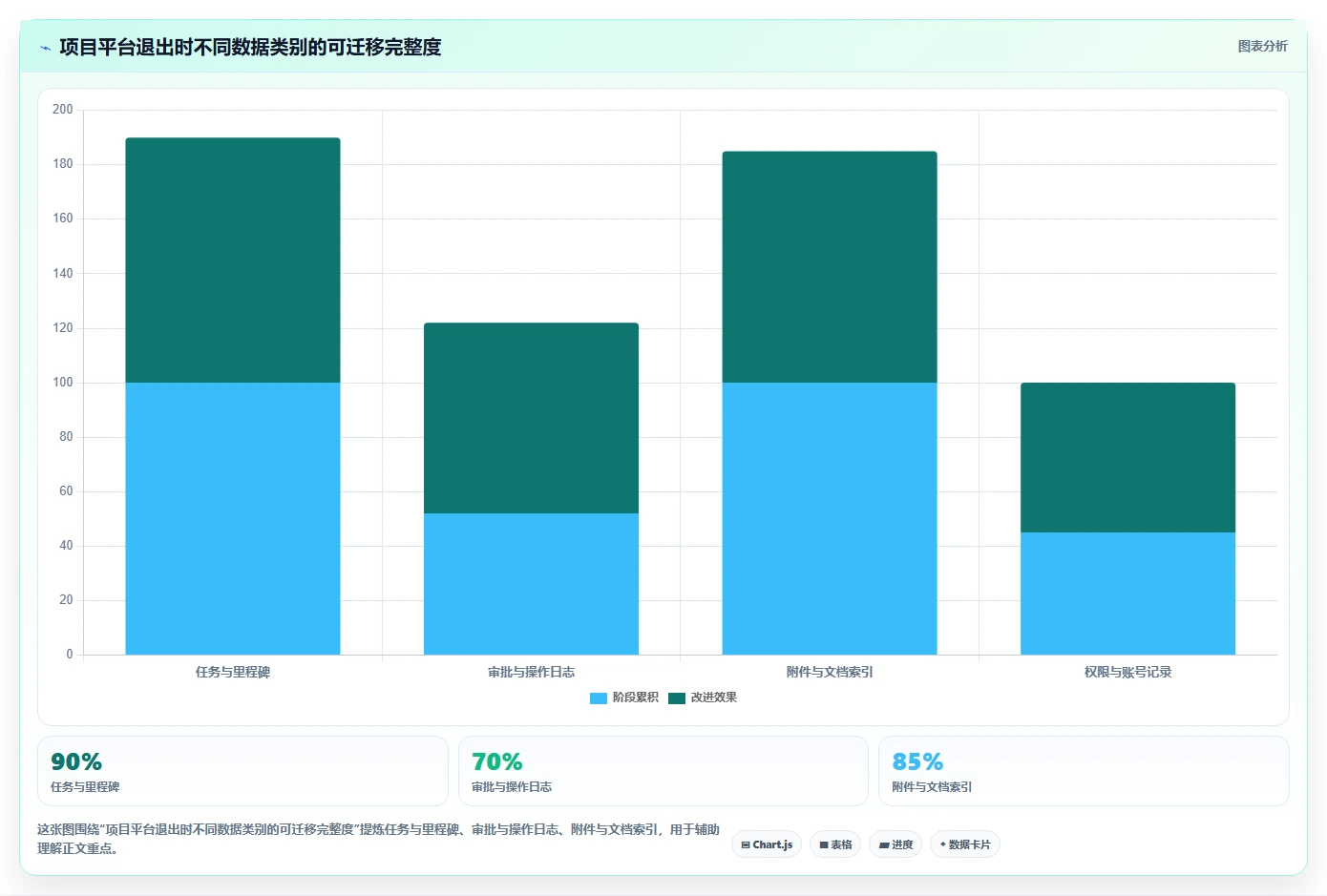Click the 任务与里程碑 x-axis label
The height and width of the screenshot is (896, 1327).
pyautogui.click(x=233, y=672)
